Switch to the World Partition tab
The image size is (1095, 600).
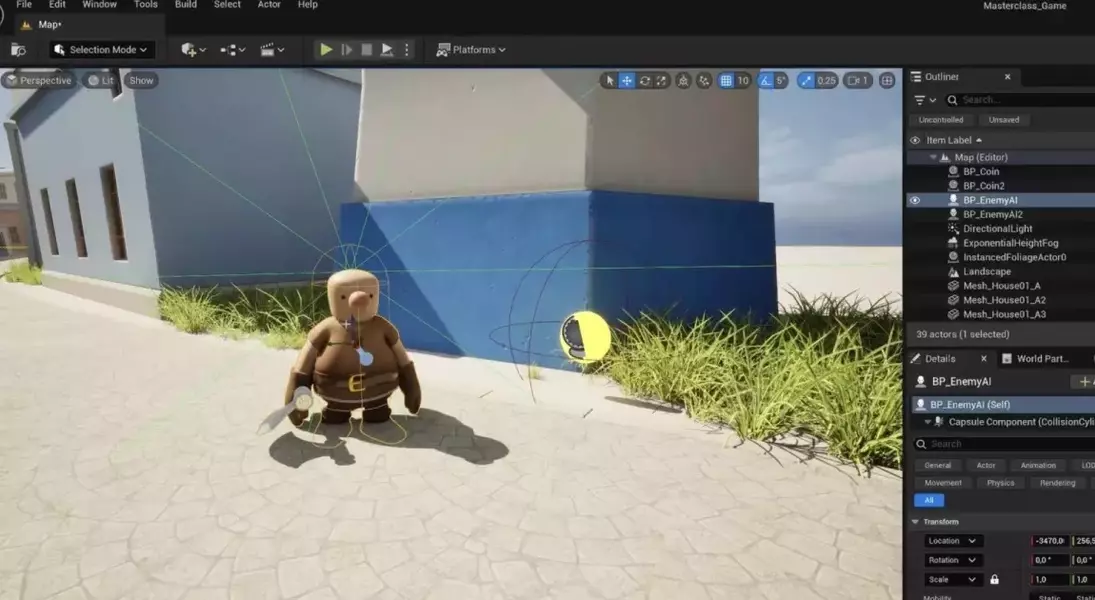click(1041, 359)
